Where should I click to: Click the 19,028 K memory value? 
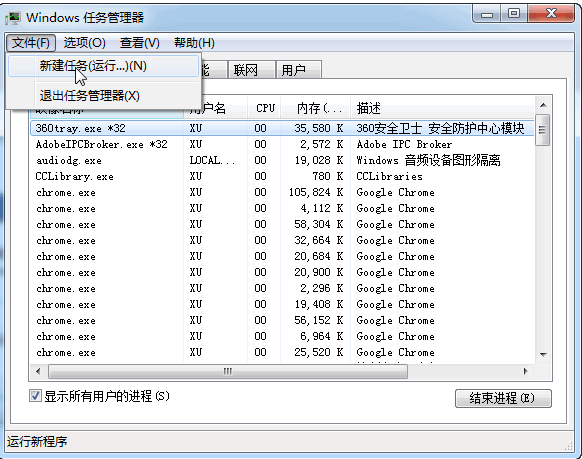pyautogui.click(x=318, y=160)
